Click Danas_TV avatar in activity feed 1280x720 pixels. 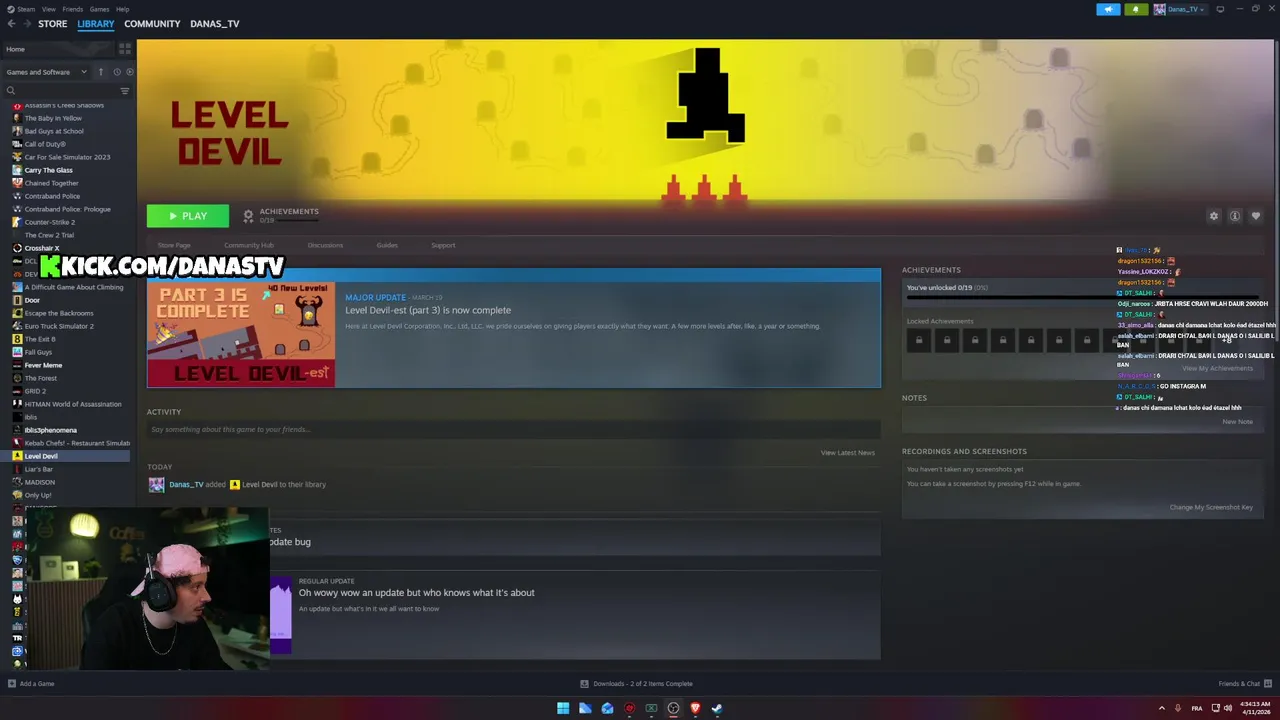coord(156,485)
